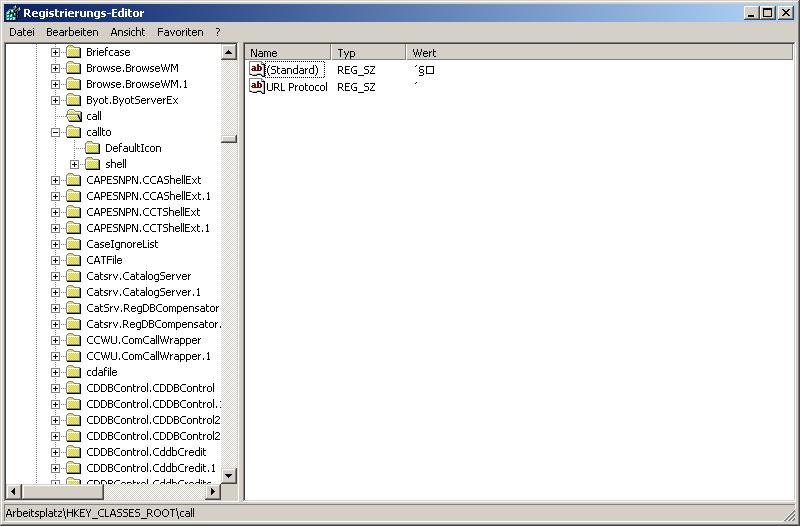The height and width of the screenshot is (526, 800).
Task: Select the CaseIgnoreList key
Action: coord(122,244)
